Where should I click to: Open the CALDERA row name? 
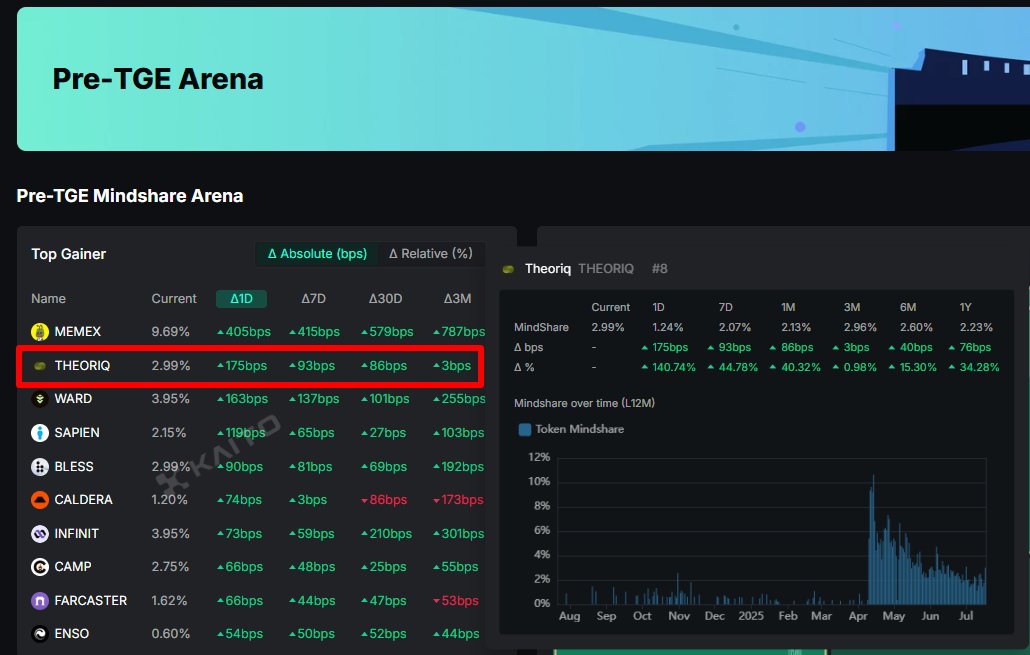(x=83, y=500)
